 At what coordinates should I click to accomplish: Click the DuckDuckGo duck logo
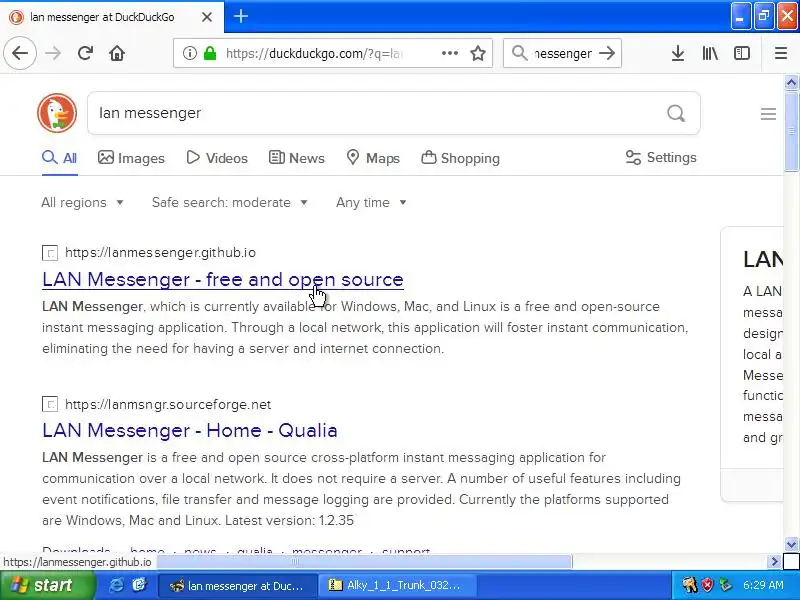[57, 113]
